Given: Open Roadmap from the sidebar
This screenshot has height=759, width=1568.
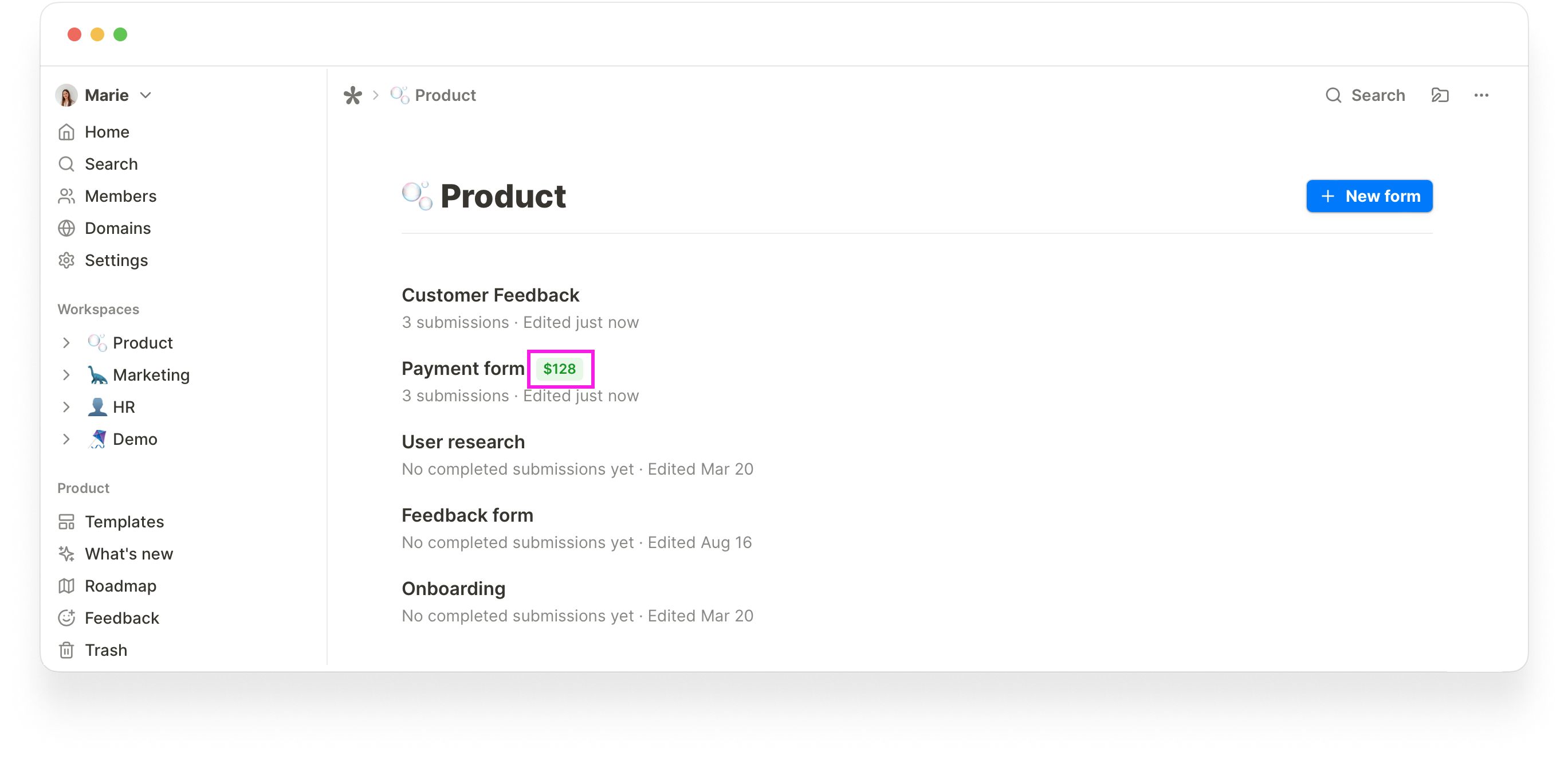Looking at the screenshot, I should 120,586.
